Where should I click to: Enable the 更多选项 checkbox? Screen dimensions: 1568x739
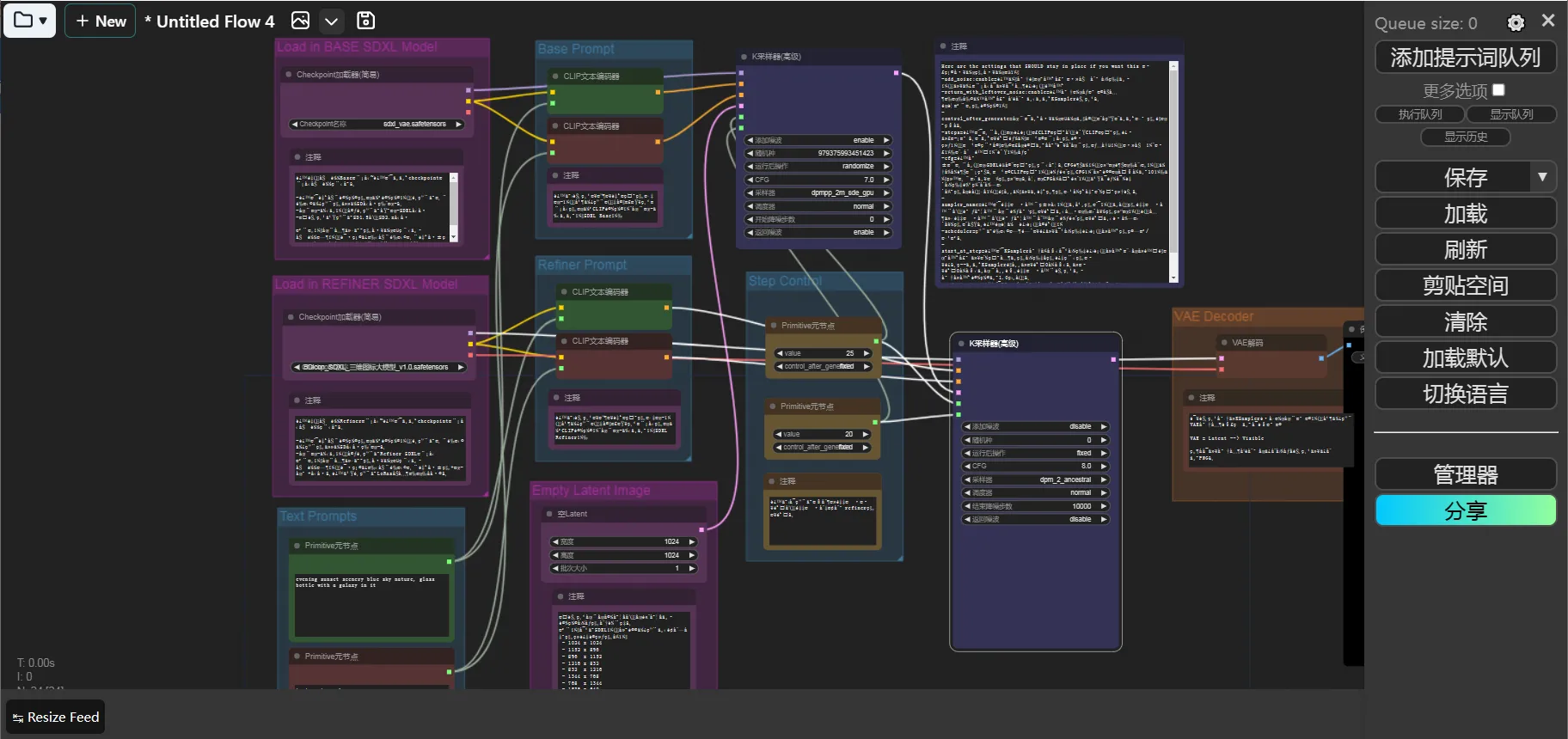[1498, 89]
